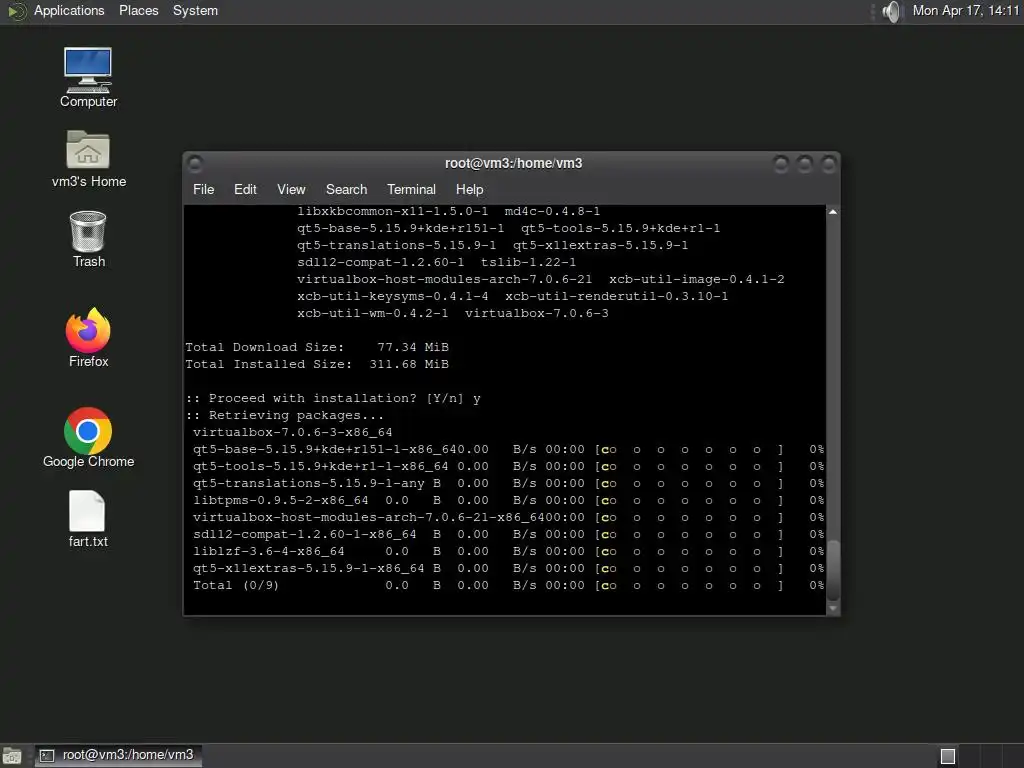Click the sdl12-compat-1.2.60-1-x86_64 row text
Screen dimensions: 1024x768
pos(304,534)
